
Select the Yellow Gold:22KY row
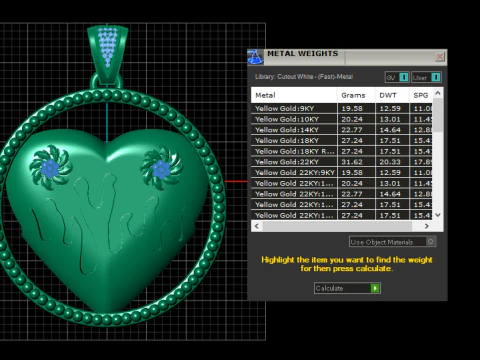point(342,162)
